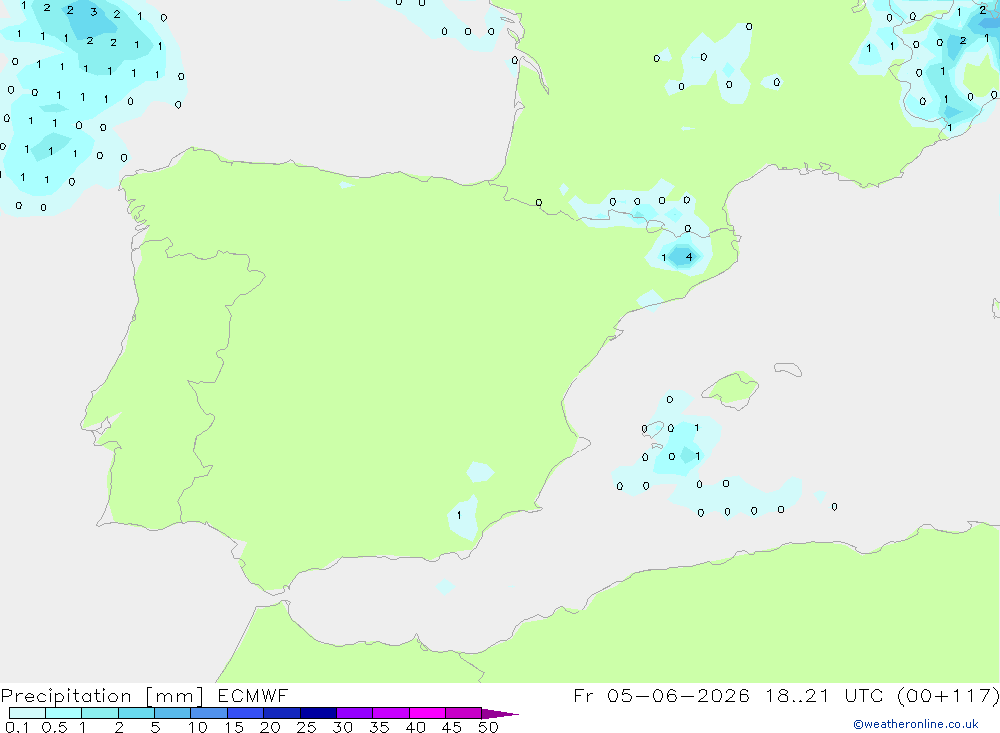Click the 5–10 mm legend swatch
This screenshot has height=733, width=1000.
tap(173, 713)
